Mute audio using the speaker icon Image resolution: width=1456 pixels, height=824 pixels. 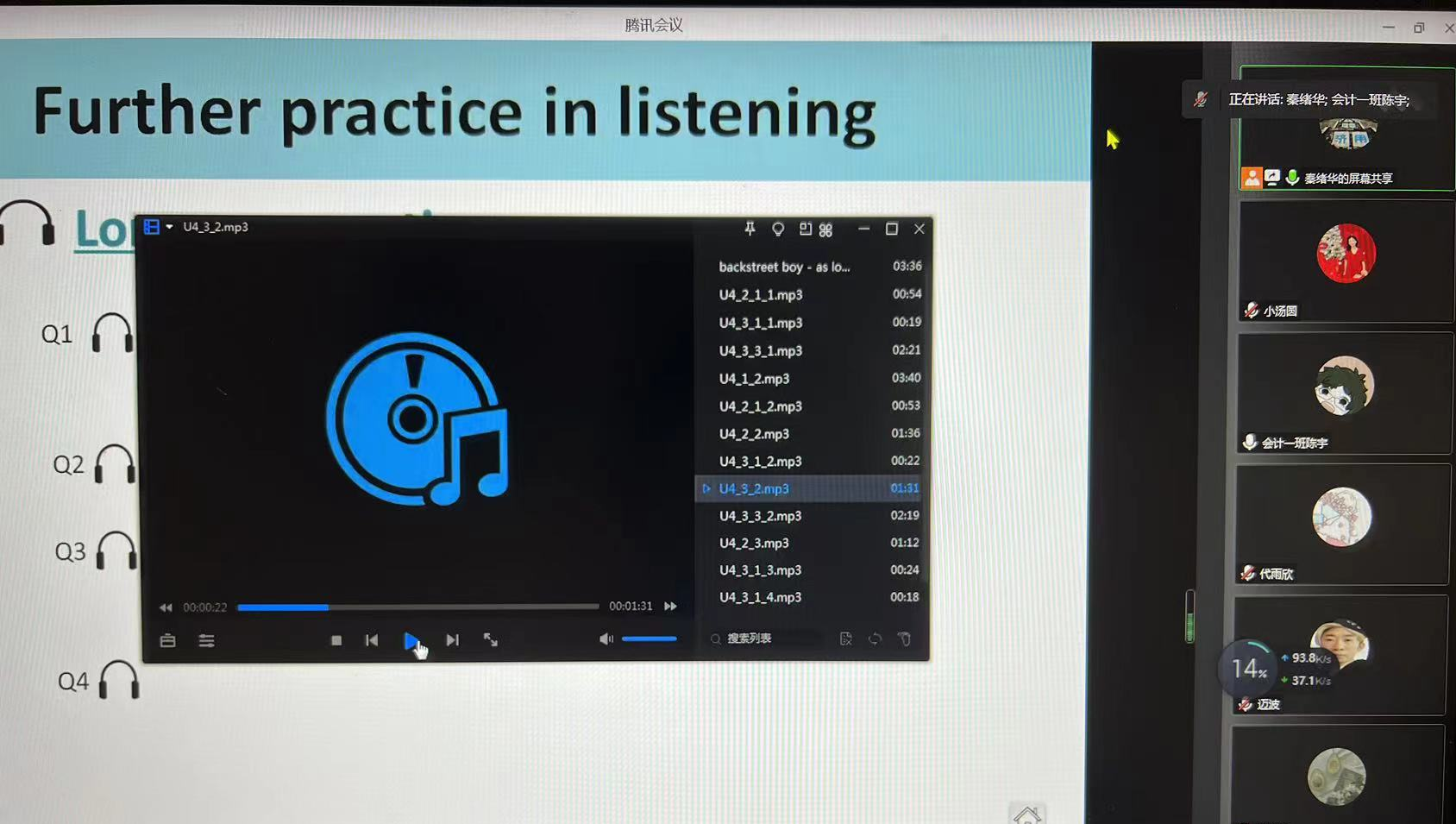[x=606, y=638]
